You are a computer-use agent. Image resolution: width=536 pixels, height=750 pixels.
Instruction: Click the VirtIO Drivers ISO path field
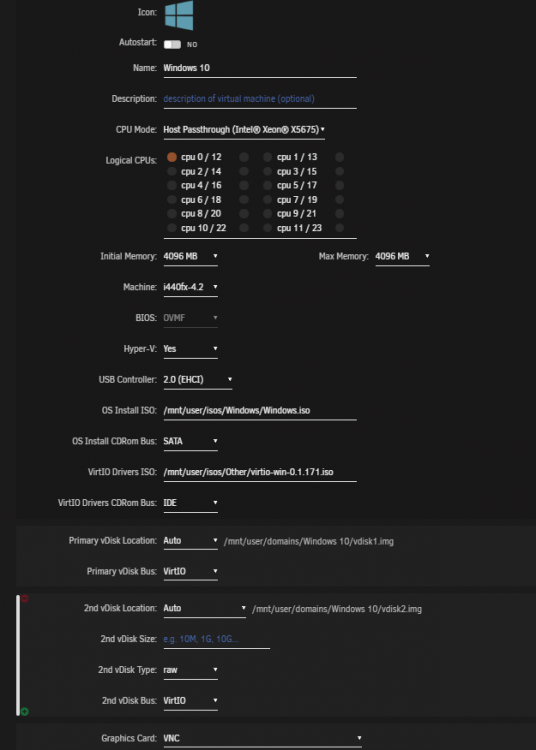260,473
